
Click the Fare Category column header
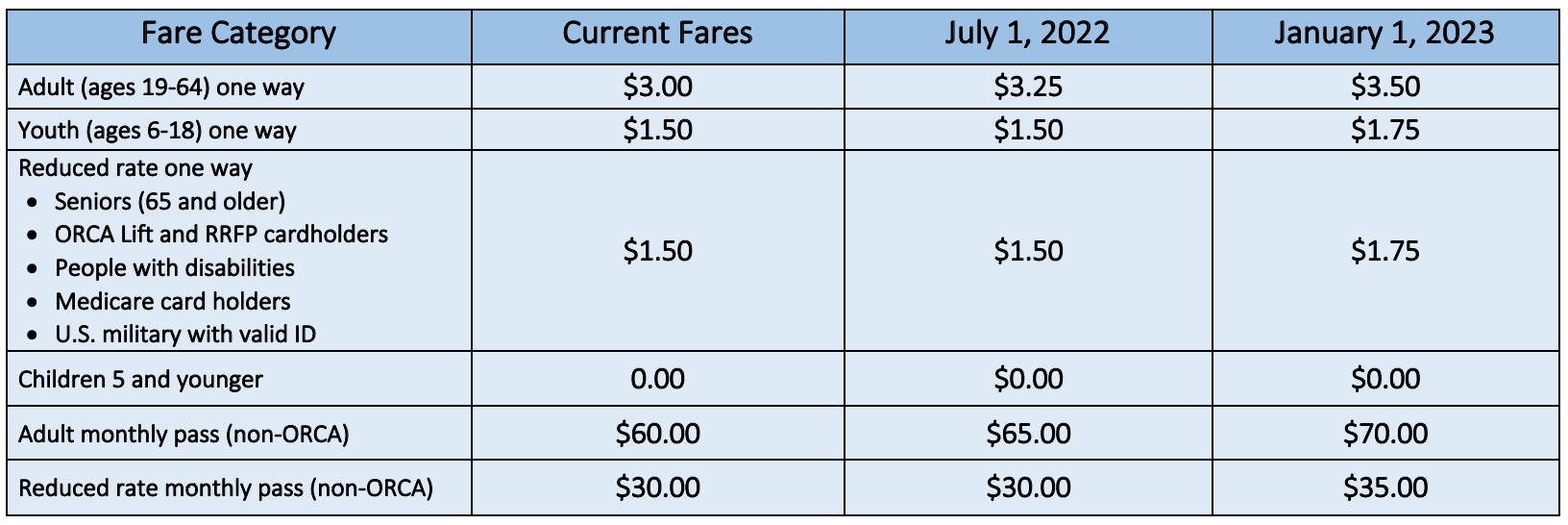pos(238,34)
